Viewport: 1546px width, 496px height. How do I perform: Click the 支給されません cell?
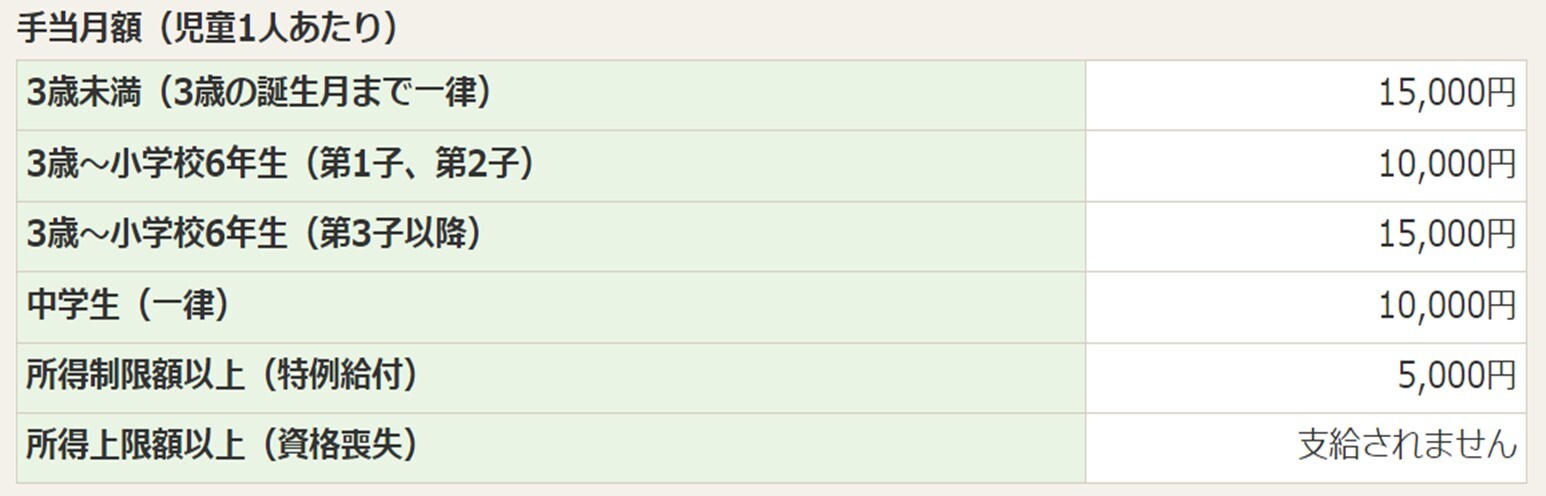(1407, 445)
